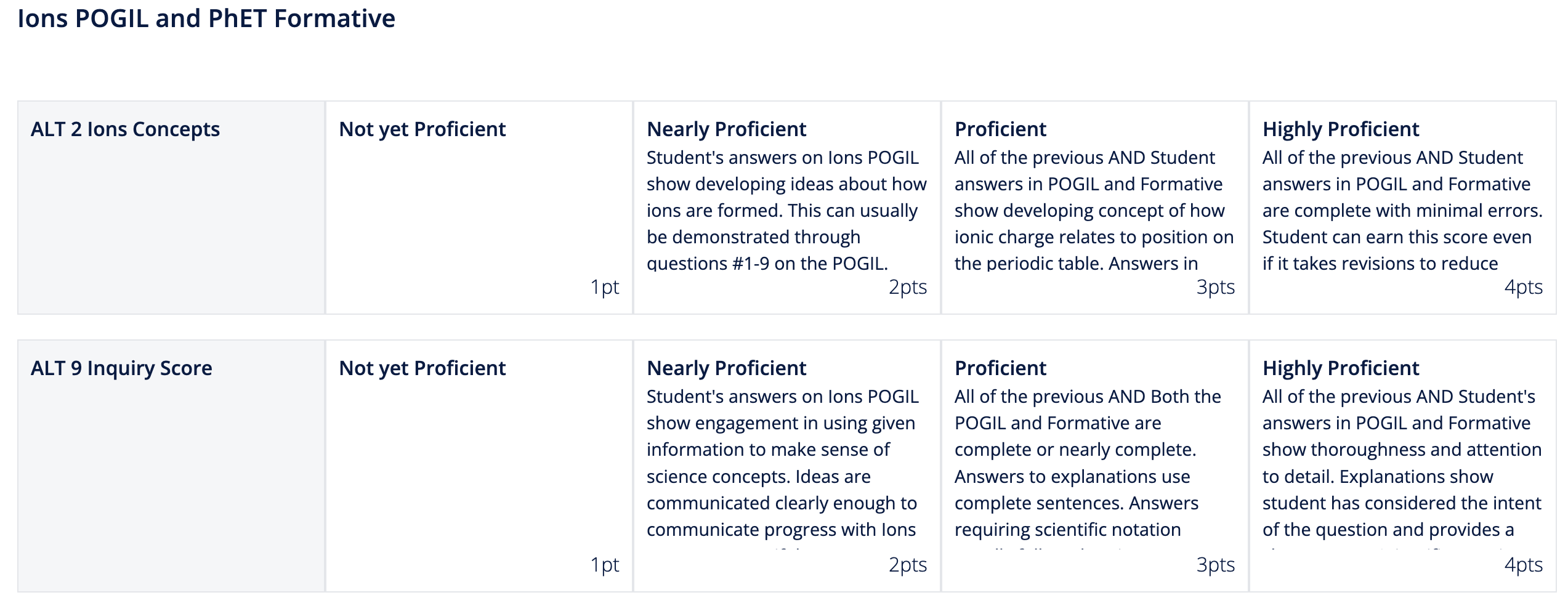Click the 3pts value in ALT 9 Inquiry Score row
1568x611 pixels.
click(1215, 565)
